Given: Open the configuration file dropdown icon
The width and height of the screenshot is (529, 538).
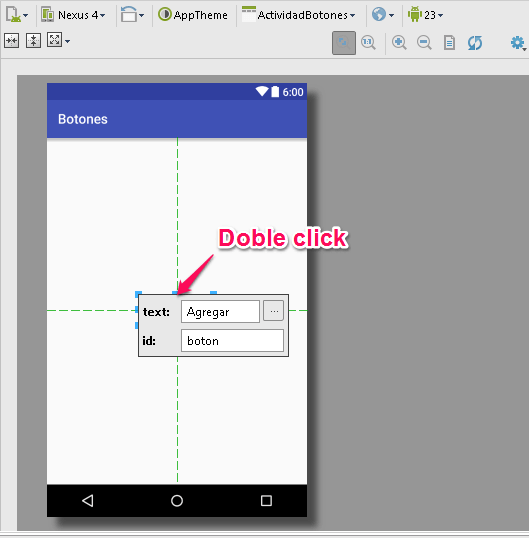Looking at the screenshot, I should tap(17, 15).
